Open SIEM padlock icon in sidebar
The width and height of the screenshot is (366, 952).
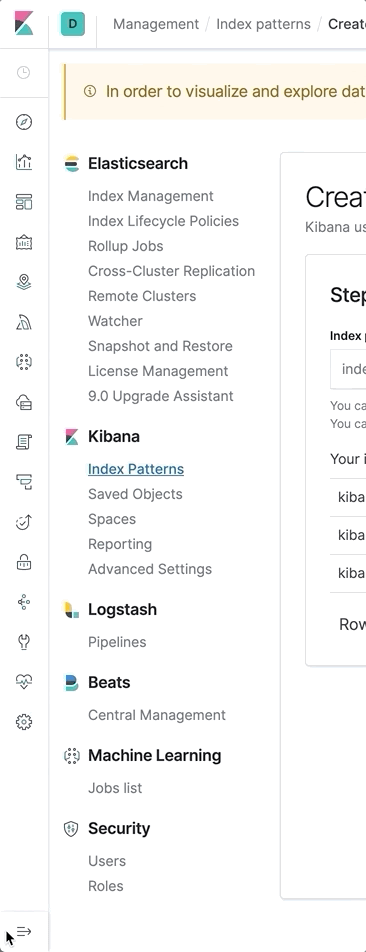pyautogui.click(x=24, y=563)
